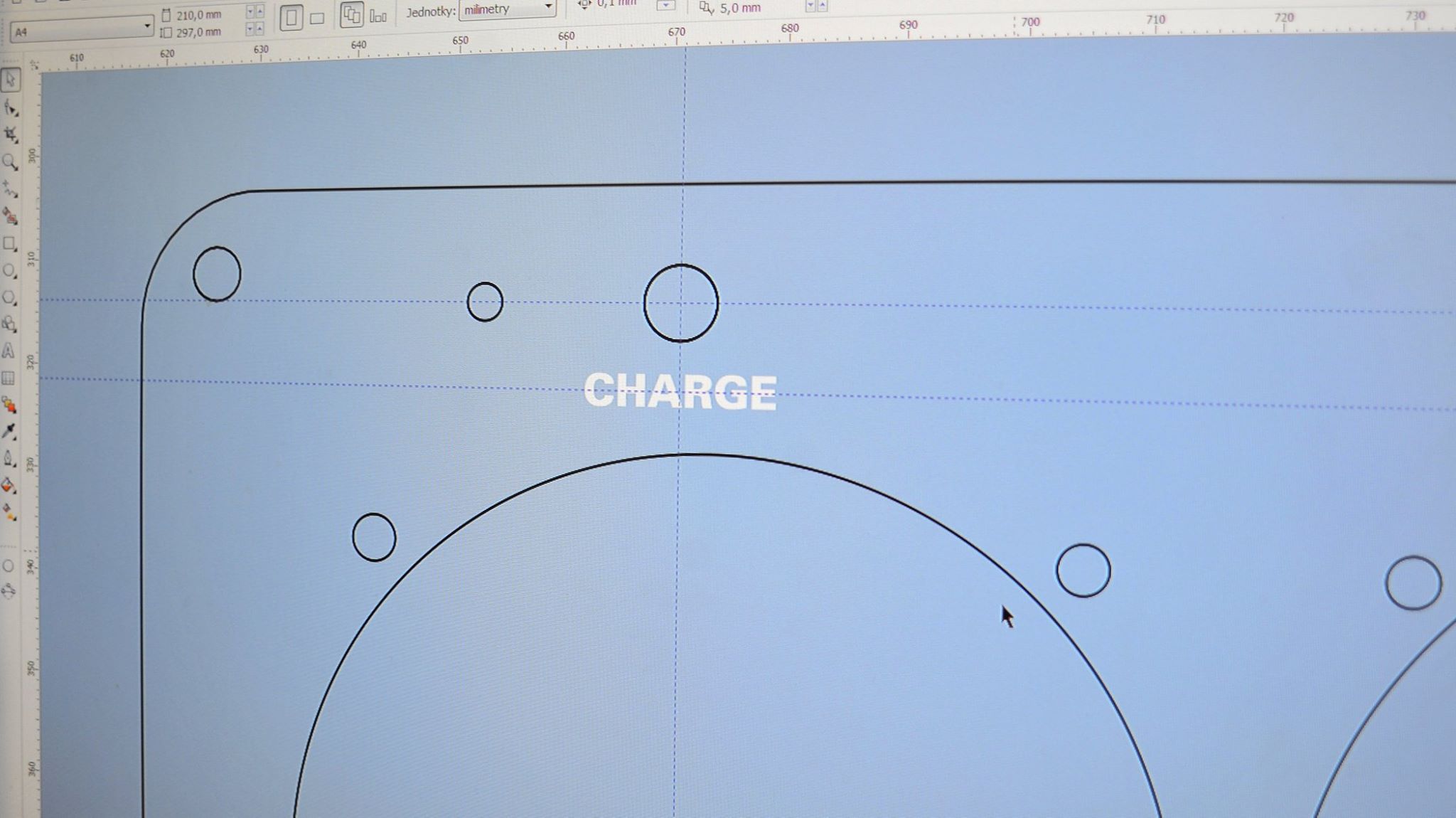The image size is (1456, 818).
Task: Select the vertical guideline at 670
Action: [680, 427]
